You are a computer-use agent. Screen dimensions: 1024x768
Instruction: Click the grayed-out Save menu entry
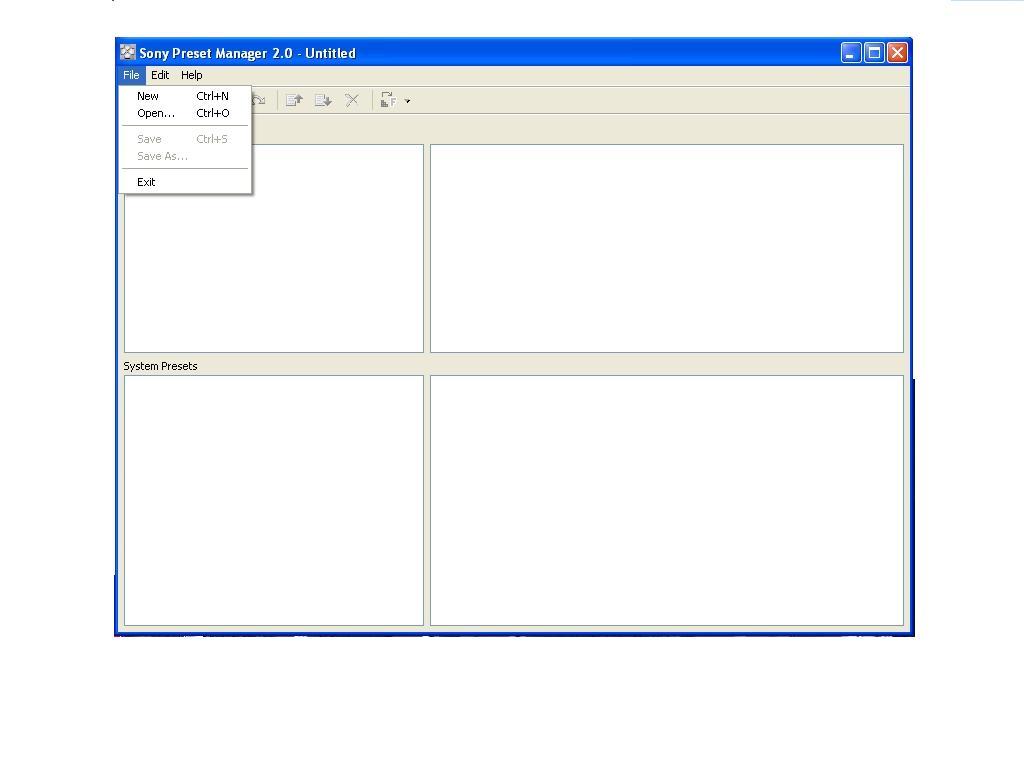(149, 138)
